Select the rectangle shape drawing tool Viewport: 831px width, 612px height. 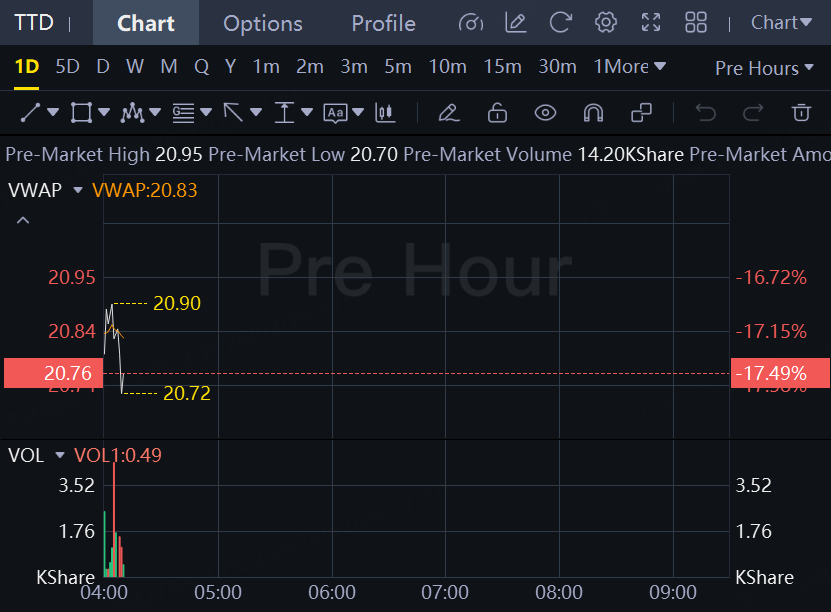click(x=81, y=113)
